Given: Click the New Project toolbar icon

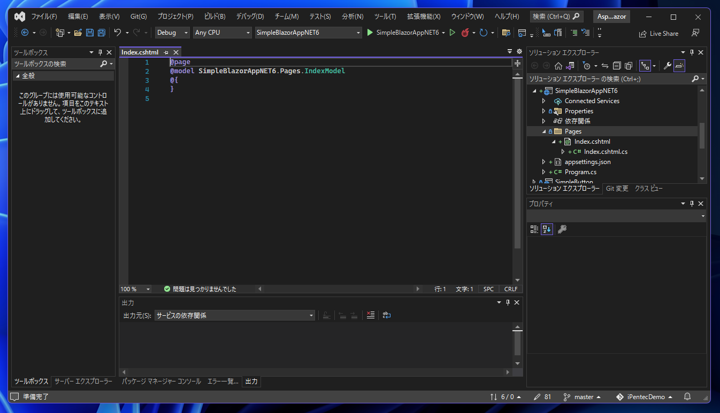Looking at the screenshot, I should point(60,33).
